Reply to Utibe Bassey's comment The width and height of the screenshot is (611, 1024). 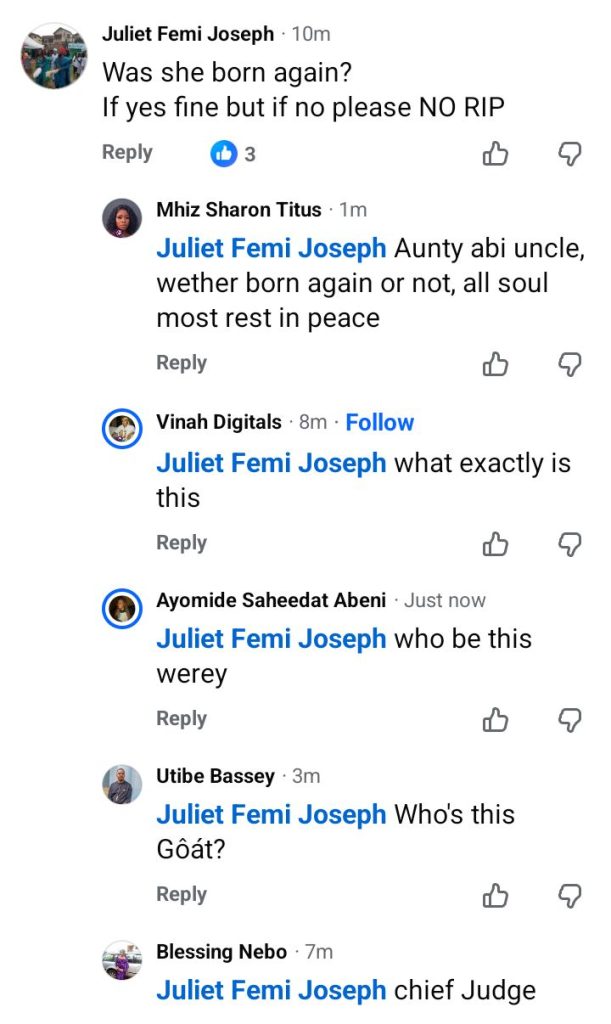(181, 894)
